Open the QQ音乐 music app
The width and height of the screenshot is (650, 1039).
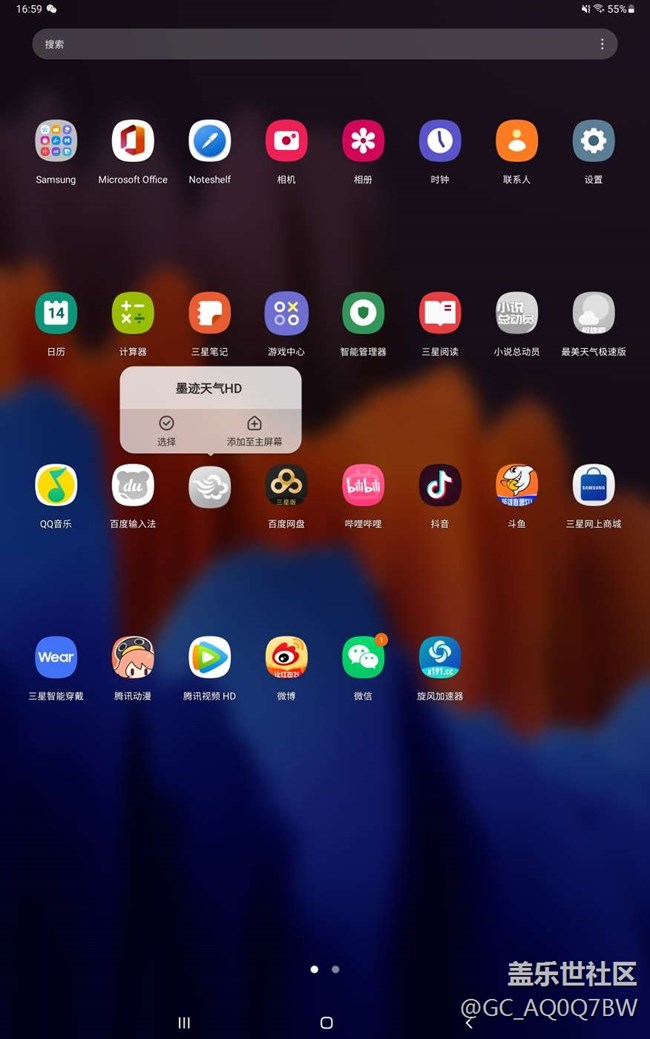point(56,486)
